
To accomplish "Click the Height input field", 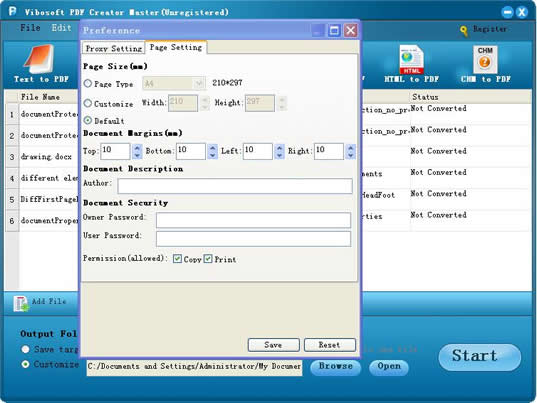I will (260, 103).
